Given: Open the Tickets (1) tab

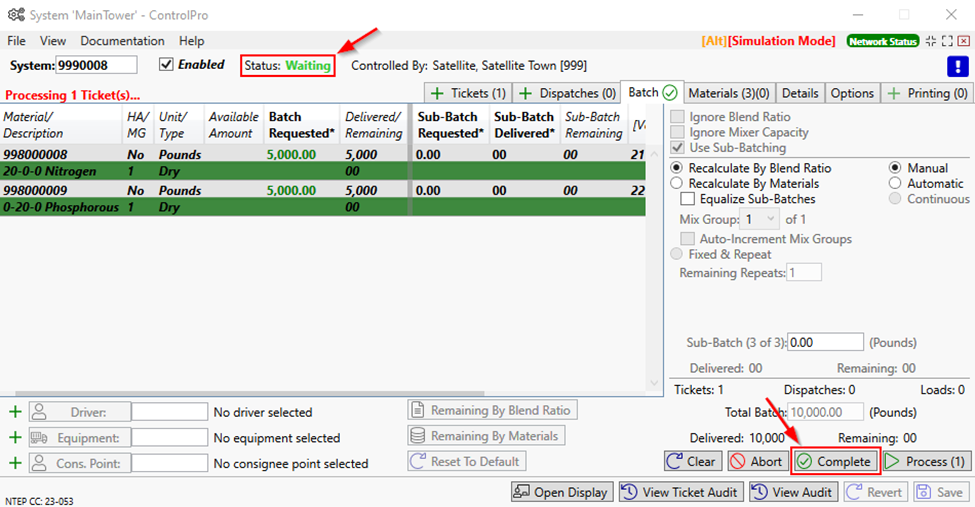Looking at the screenshot, I should [468, 93].
